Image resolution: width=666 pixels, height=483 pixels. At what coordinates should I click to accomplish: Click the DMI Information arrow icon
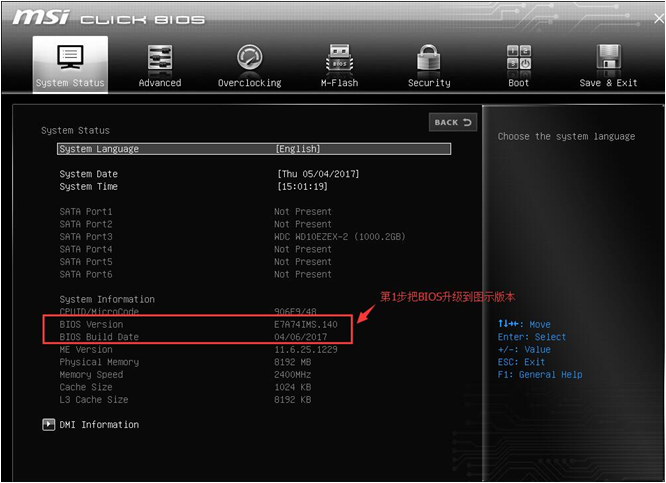[x=48, y=424]
